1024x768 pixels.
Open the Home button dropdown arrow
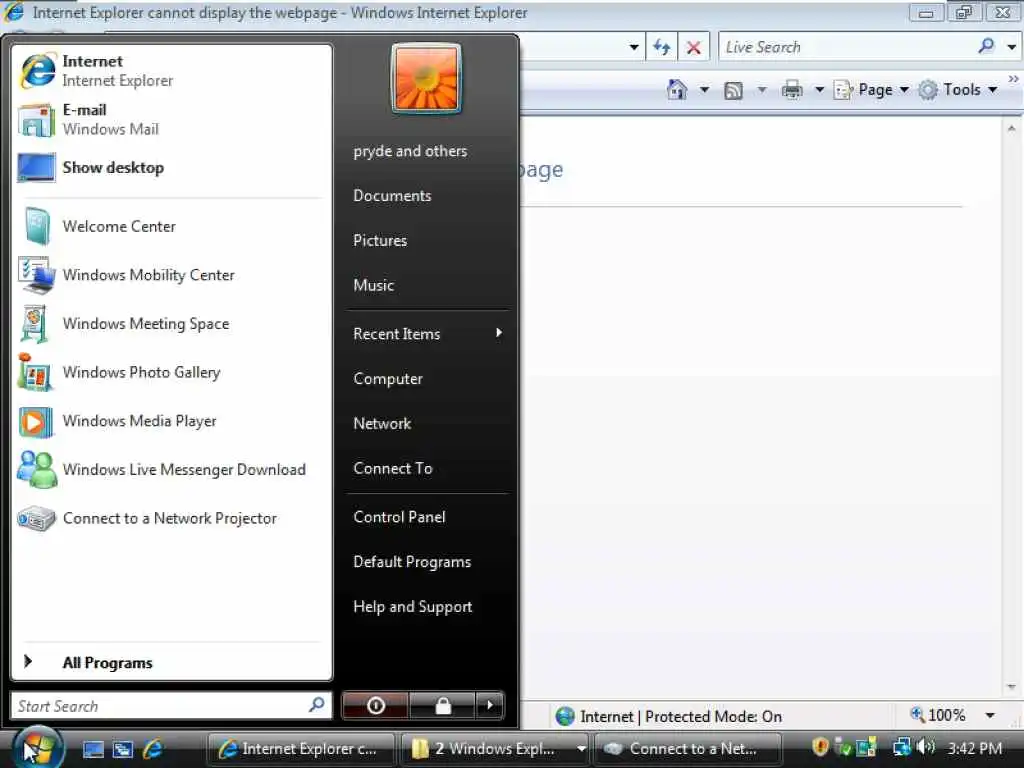[x=705, y=89]
